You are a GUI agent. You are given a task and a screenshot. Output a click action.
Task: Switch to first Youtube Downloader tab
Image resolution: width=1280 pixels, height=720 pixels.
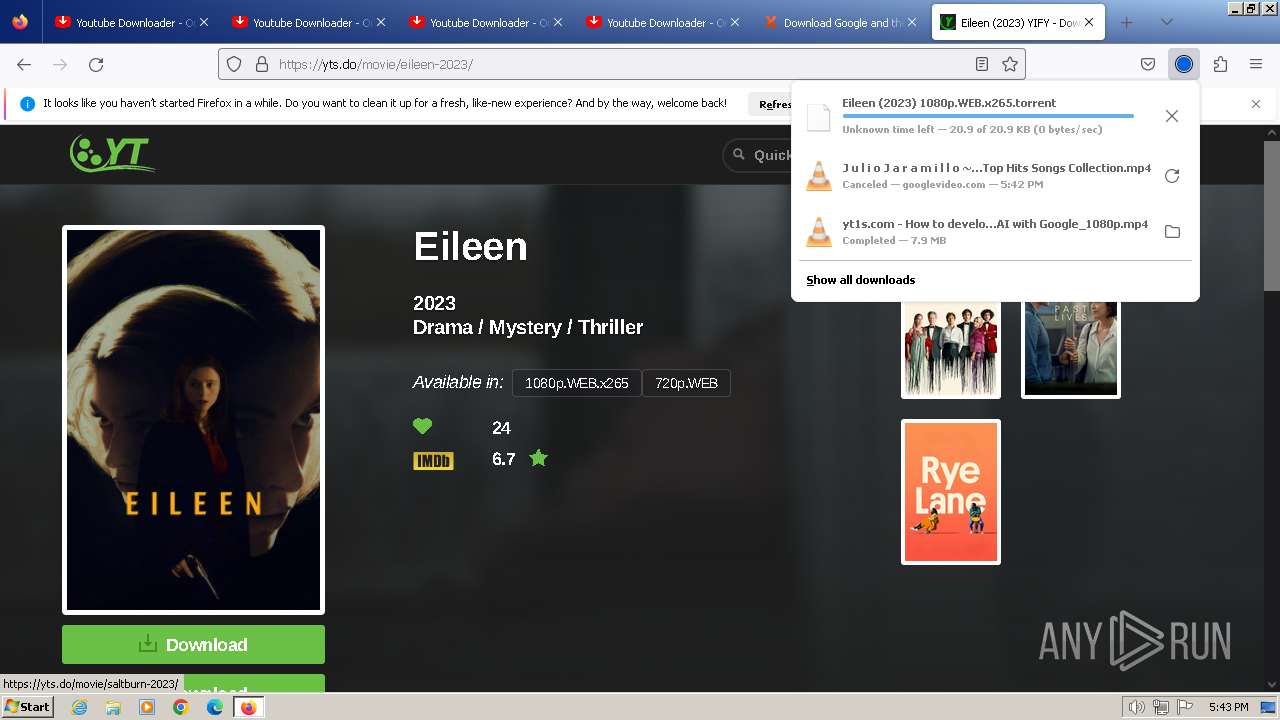click(x=130, y=22)
